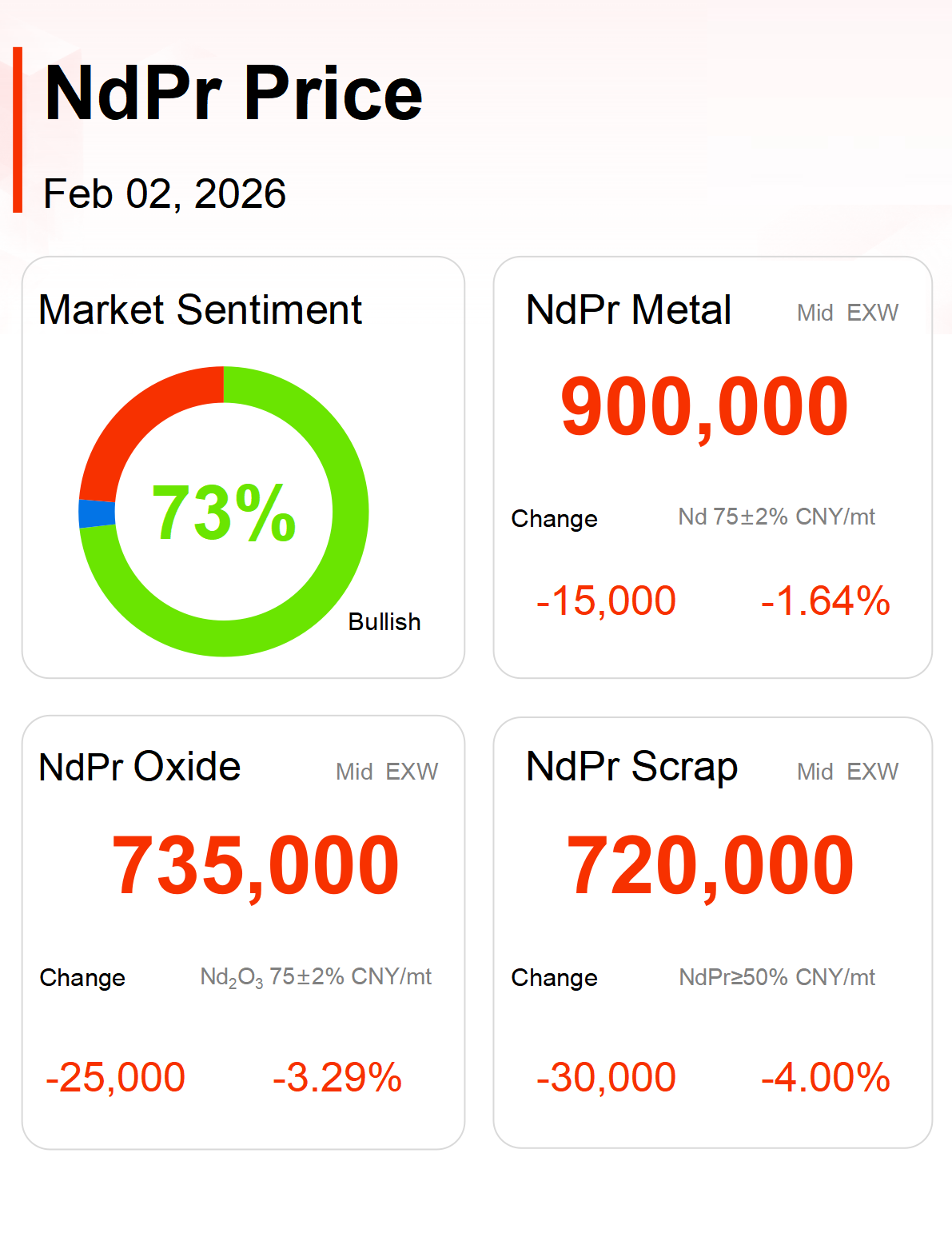The height and width of the screenshot is (1245, 952).
Task: Click the -15,000 change value
Action: [x=606, y=601]
